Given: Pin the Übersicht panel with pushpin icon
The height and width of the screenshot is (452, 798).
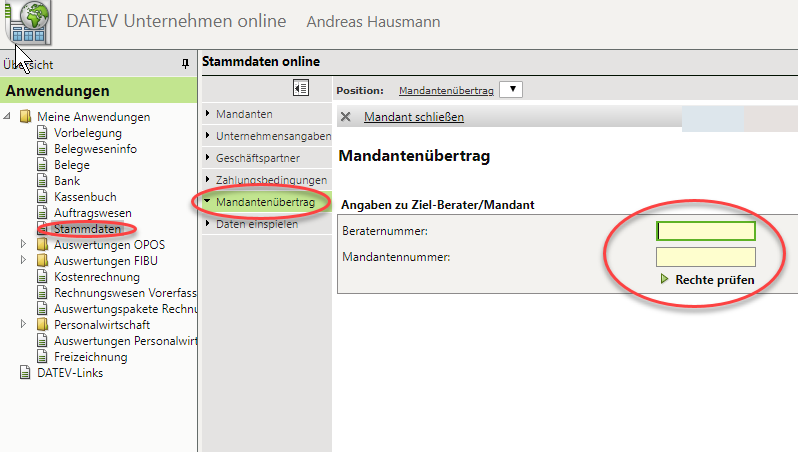Looking at the screenshot, I should pyautogui.click(x=185, y=64).
